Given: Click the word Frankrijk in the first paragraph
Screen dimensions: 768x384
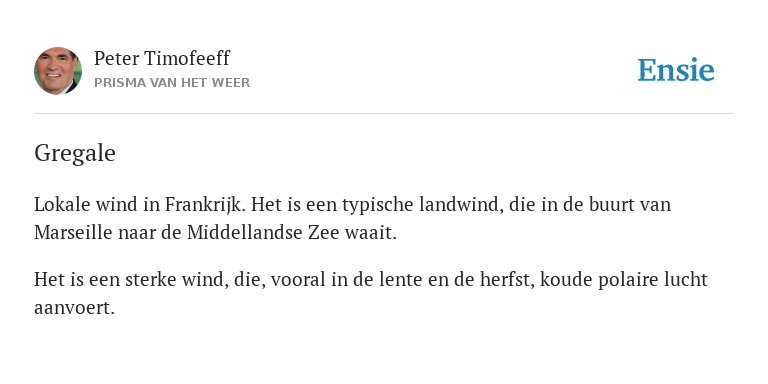Looking at the screenshot, I should tap(204, 204).
